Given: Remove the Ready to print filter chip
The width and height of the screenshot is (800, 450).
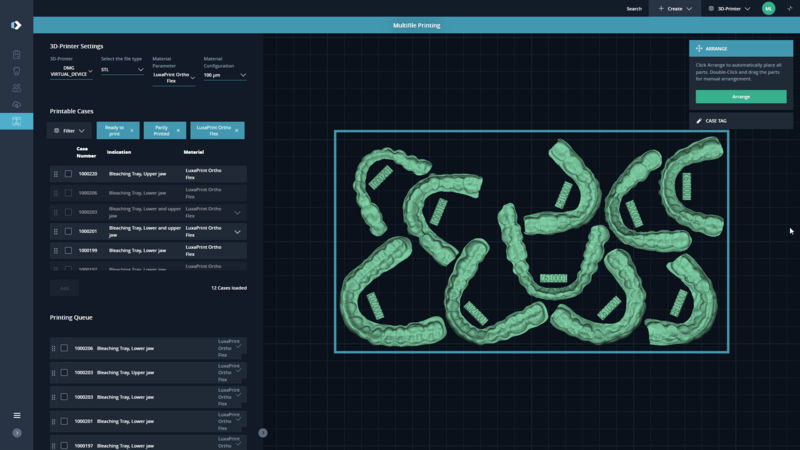Looking at the screenshot, I should click(132, 131).
